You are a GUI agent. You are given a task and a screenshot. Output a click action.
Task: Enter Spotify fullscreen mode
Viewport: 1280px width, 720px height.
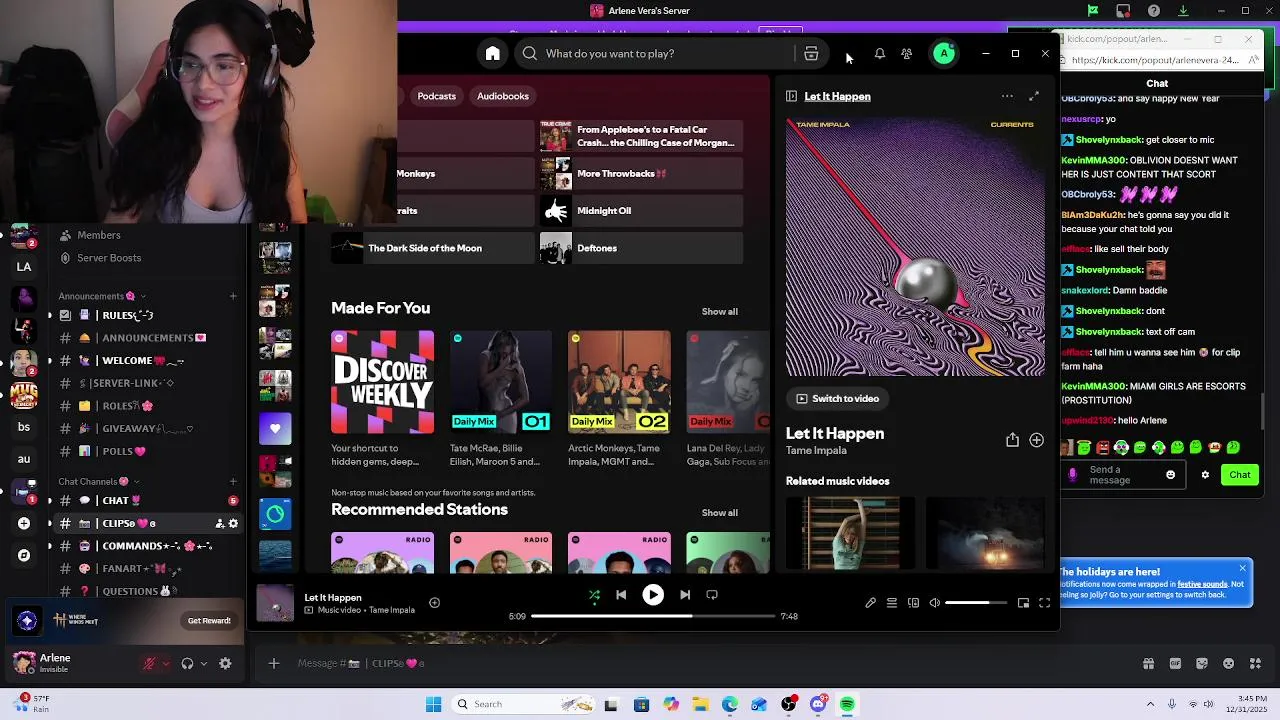(x=1044, y=603)
